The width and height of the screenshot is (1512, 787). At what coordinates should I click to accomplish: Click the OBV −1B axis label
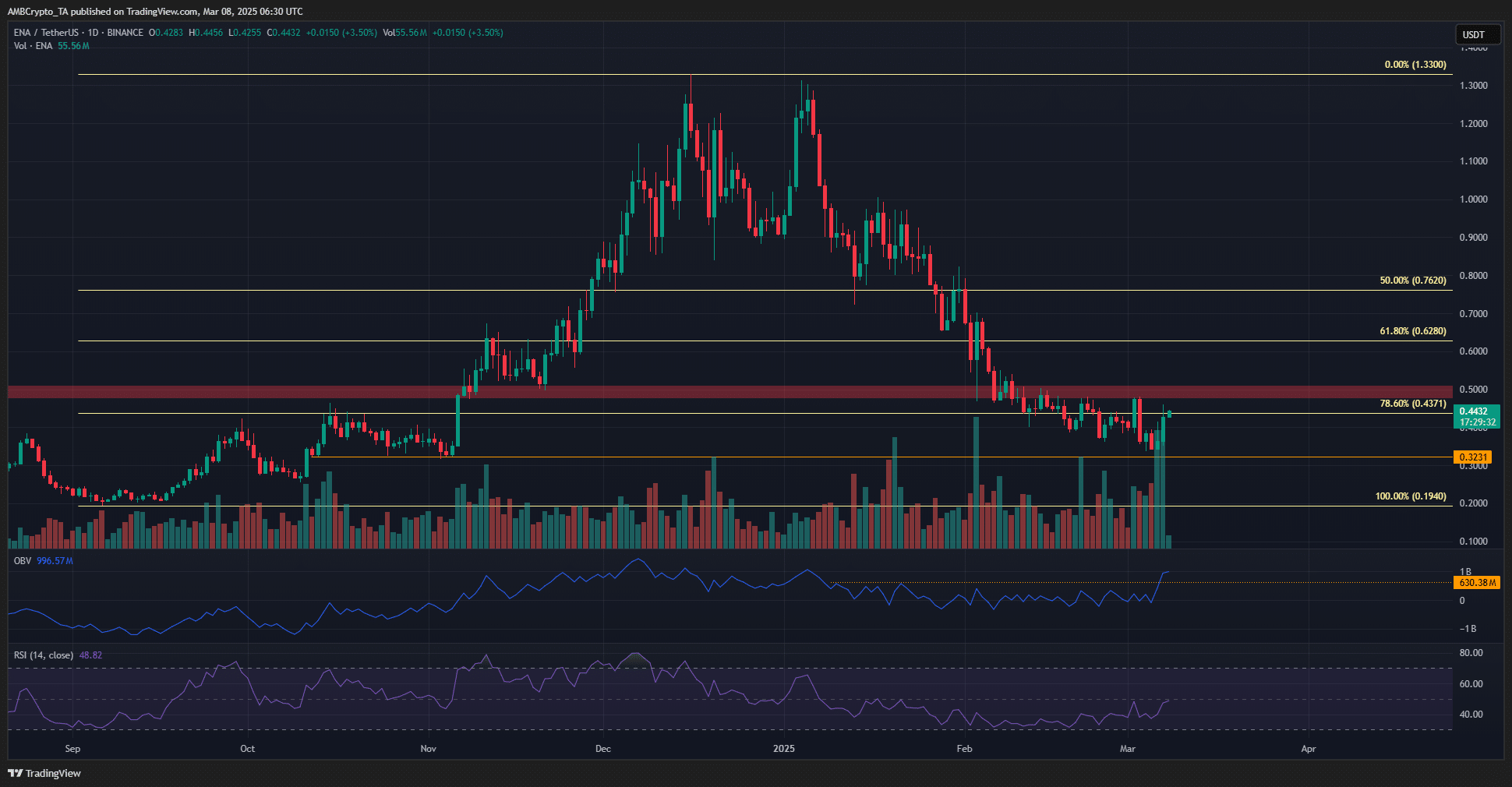click(x=1468, y=629)
